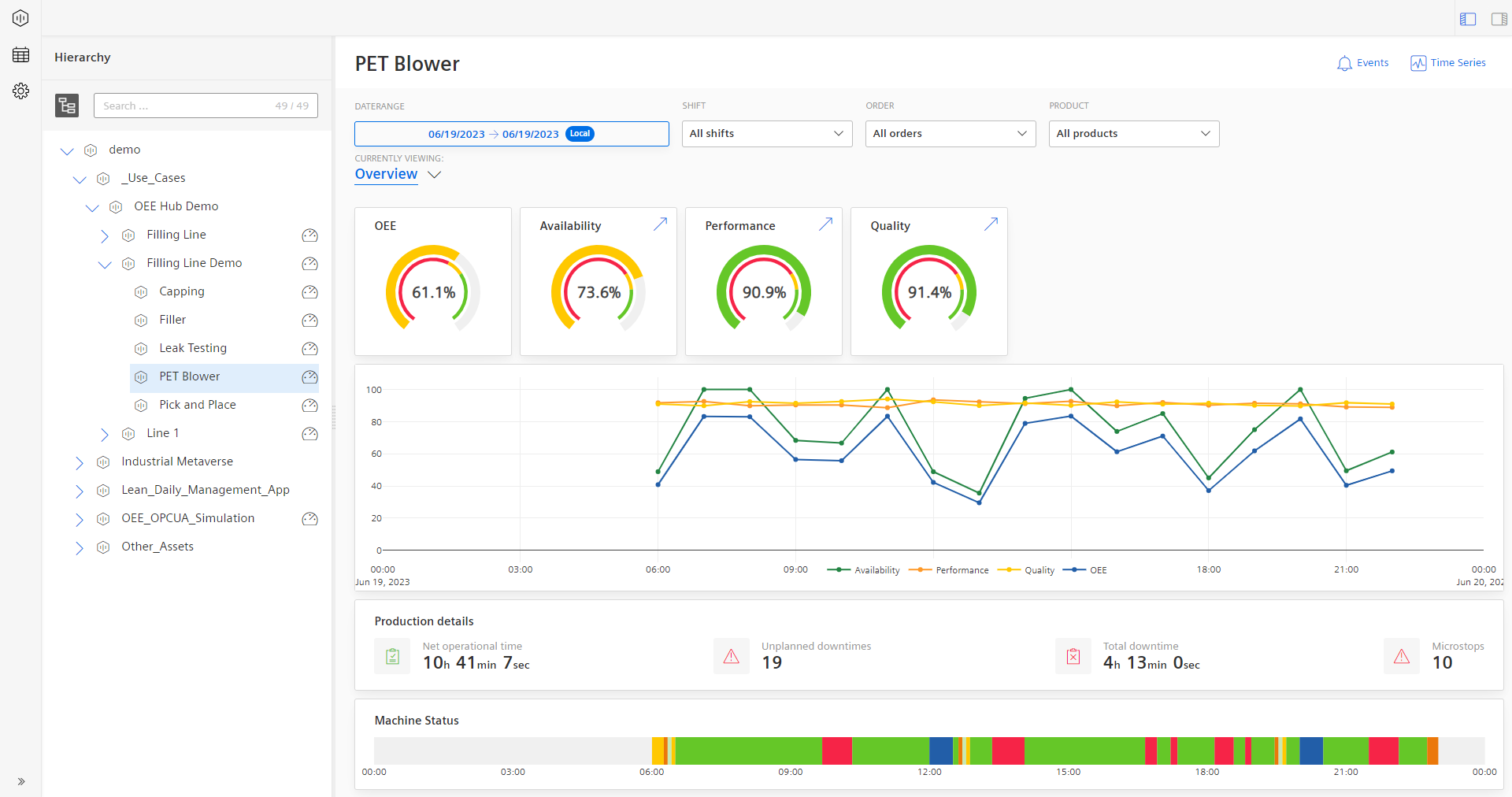Expand the left navigation double-chevron
The width and height of the screenshot is (1512, 797).
pos(21,781)
